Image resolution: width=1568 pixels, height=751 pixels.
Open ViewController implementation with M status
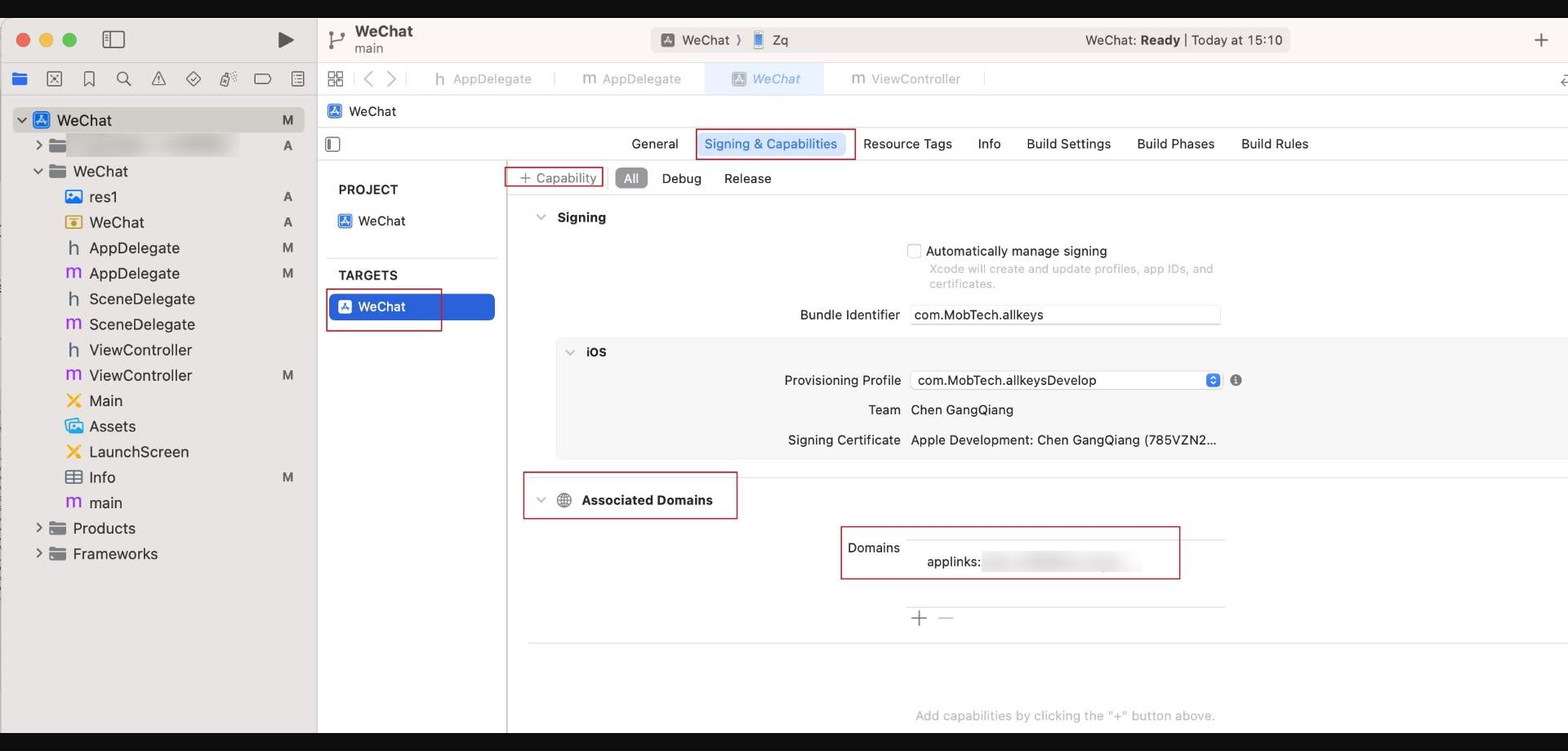(140, 376)
